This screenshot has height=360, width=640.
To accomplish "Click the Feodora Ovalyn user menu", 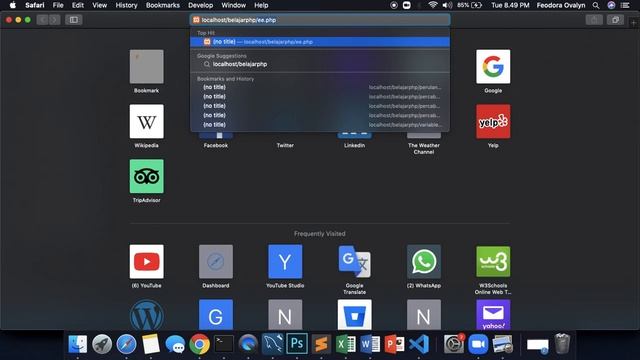I will click(x=561, y=5).
